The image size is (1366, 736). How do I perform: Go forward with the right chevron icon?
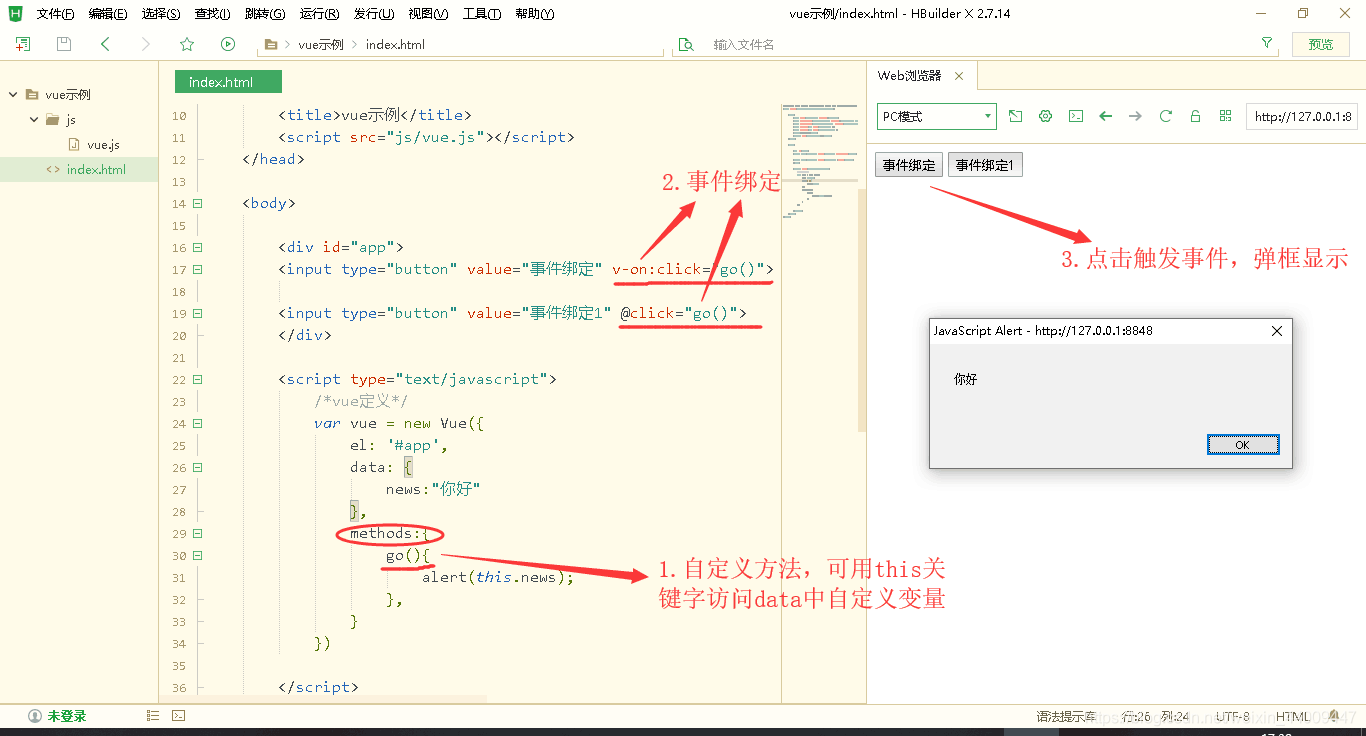146,44
